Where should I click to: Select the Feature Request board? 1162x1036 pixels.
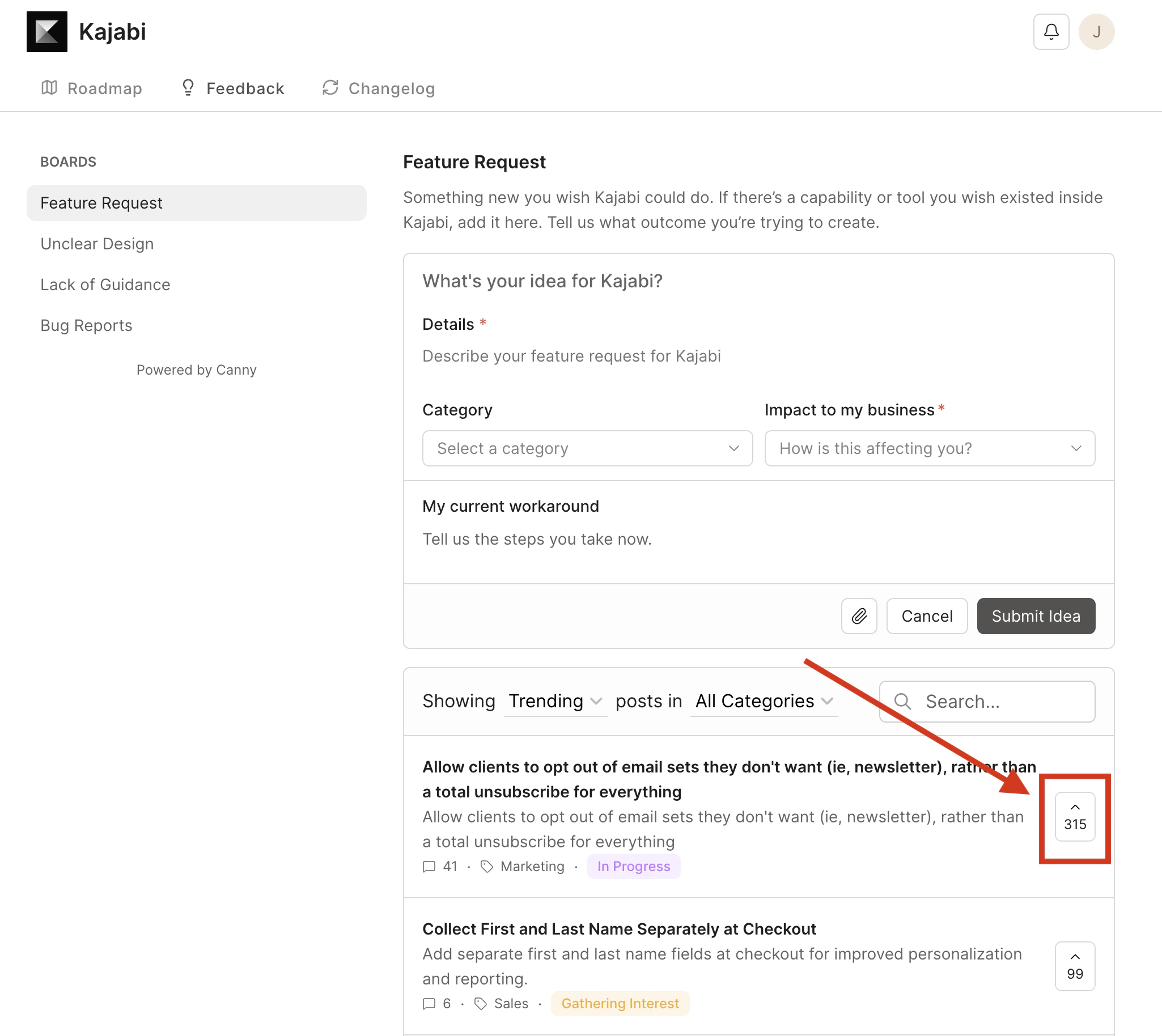(197, 203)
